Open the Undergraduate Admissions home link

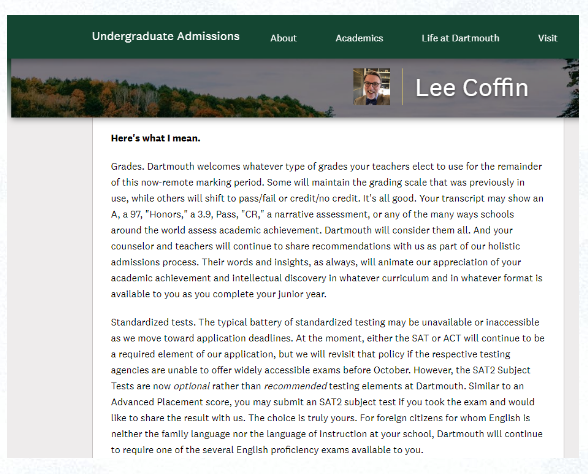click(x=165, y=36)
